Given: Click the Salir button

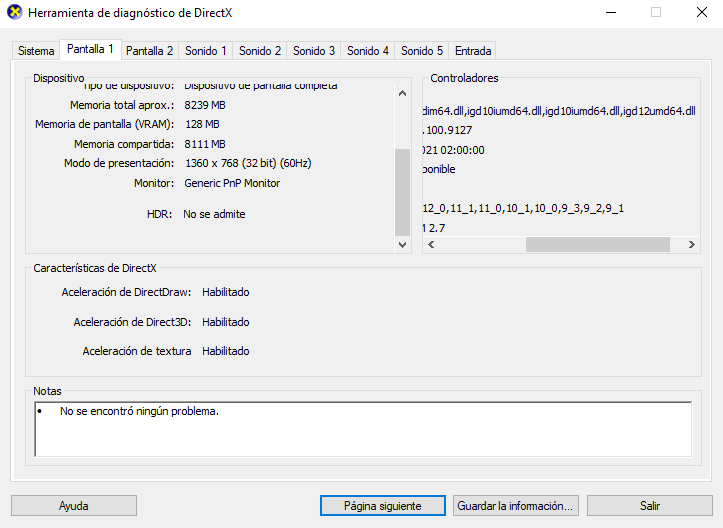Looking at the screenshot, I should click(650, 506).
